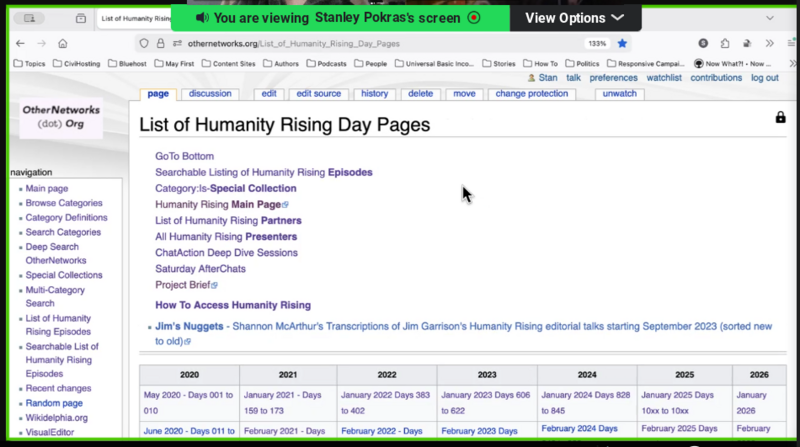Viewport: 800px width, 447px height.
Task: Click the page protection lock icon
Action: pyautogui.click(x=781, y=117)
